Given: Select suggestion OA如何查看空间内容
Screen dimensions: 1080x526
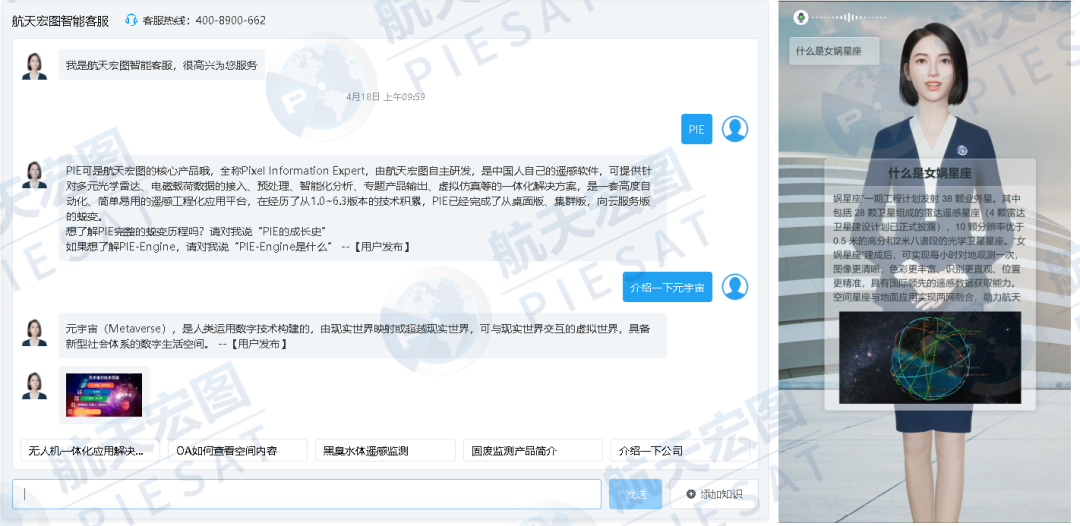Looking at the screenshot, I should click(x=238, y=450).
